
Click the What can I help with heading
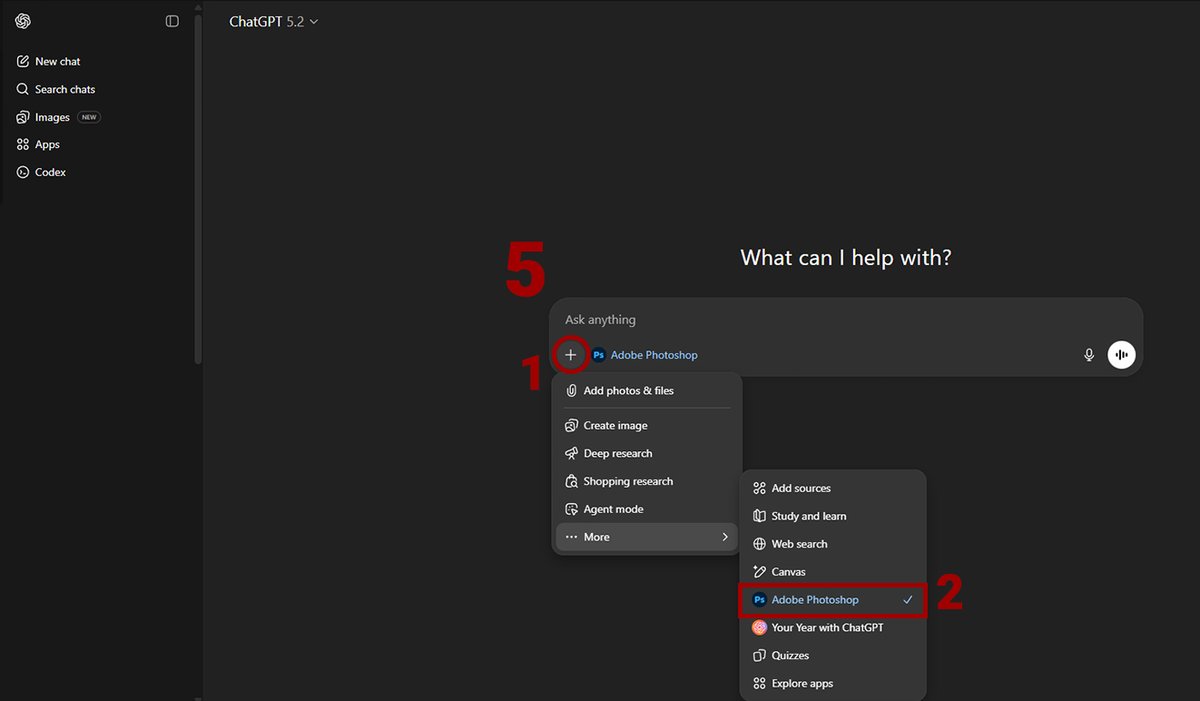click(845, 258)
